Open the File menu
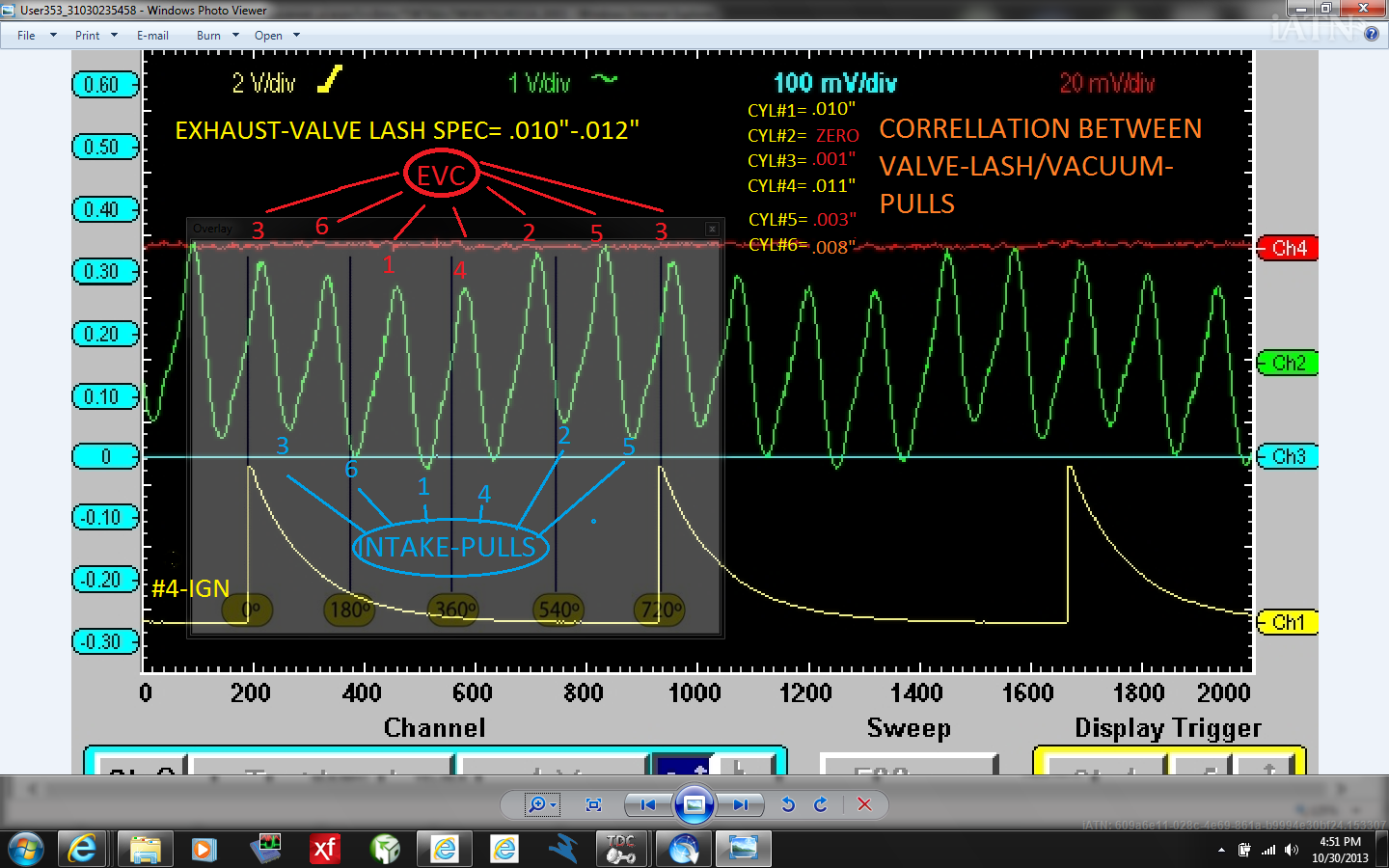The image size is (1389, 868). tap(26, 36)
